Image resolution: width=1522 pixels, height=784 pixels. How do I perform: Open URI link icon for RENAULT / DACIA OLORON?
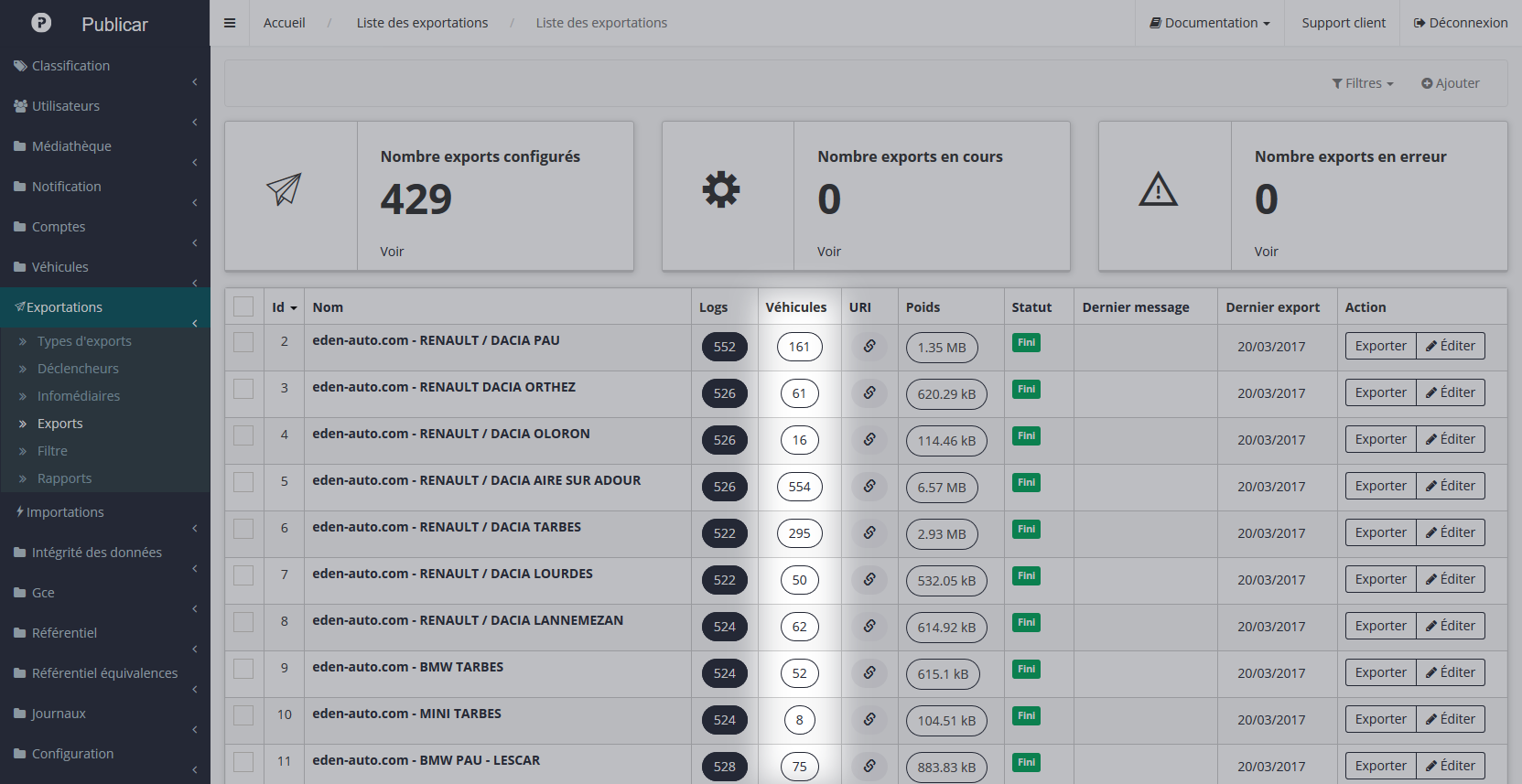(869, 439)
